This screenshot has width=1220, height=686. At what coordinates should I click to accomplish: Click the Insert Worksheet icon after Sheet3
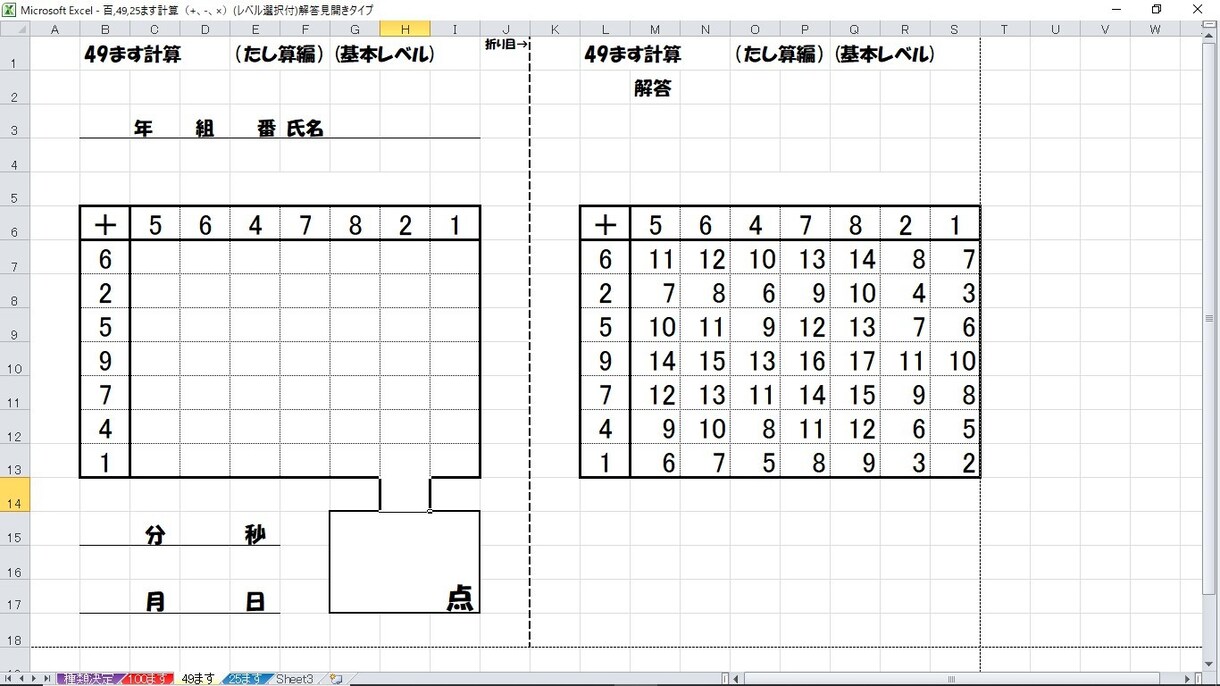(336, 678)
